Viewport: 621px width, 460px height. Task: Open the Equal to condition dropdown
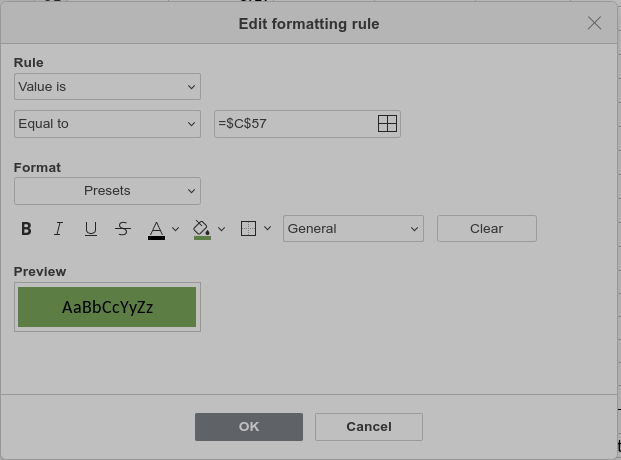(107, 124)
